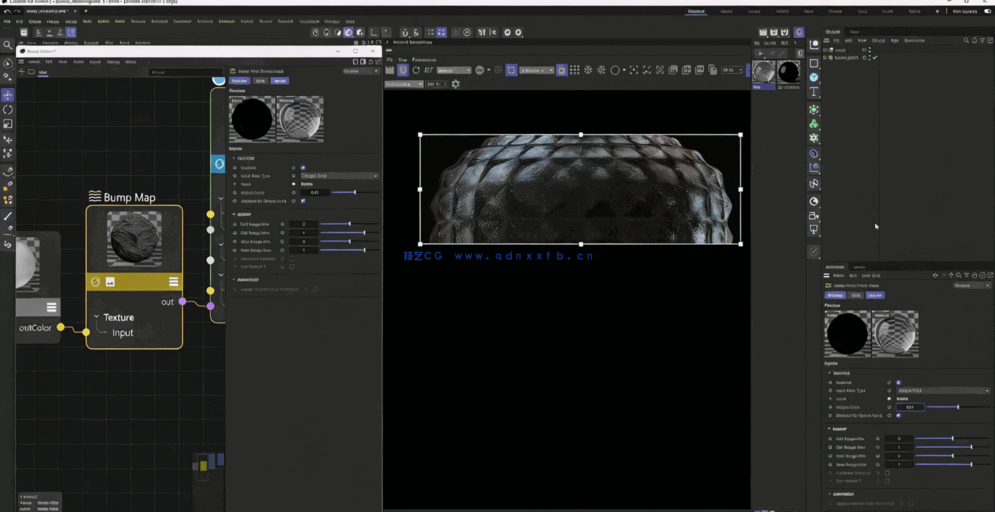Open zoom percentage dropdown in RenderView

point(731,70)
